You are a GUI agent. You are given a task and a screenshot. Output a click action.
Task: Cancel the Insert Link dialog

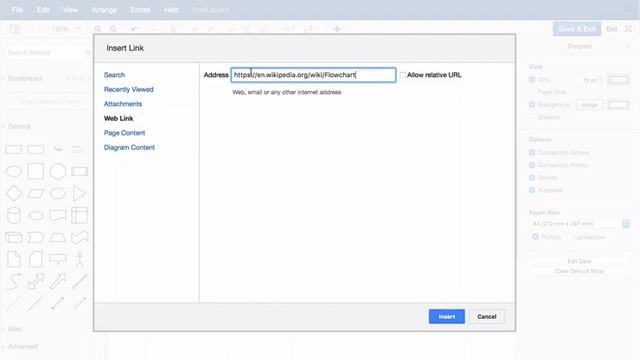pyautogui.click(x=487, y=316)
